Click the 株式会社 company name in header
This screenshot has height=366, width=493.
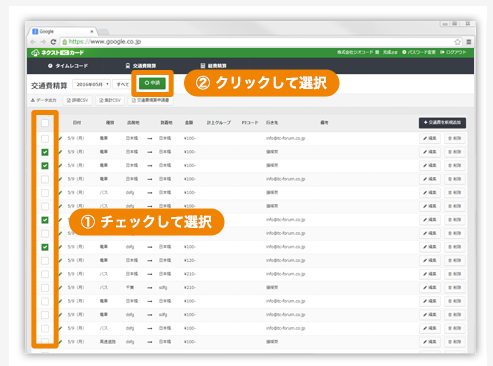coord(358,52)
